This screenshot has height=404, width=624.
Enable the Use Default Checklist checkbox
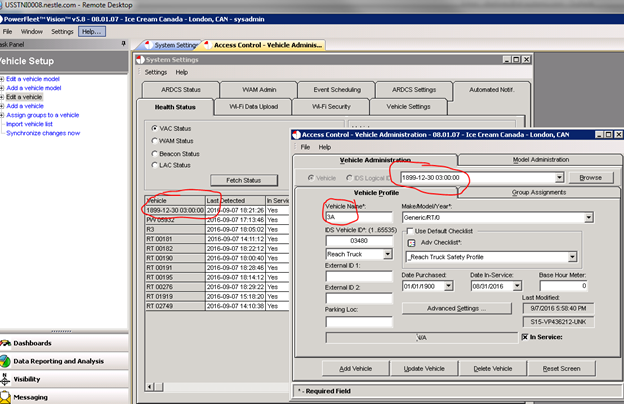tap(411, 230)
